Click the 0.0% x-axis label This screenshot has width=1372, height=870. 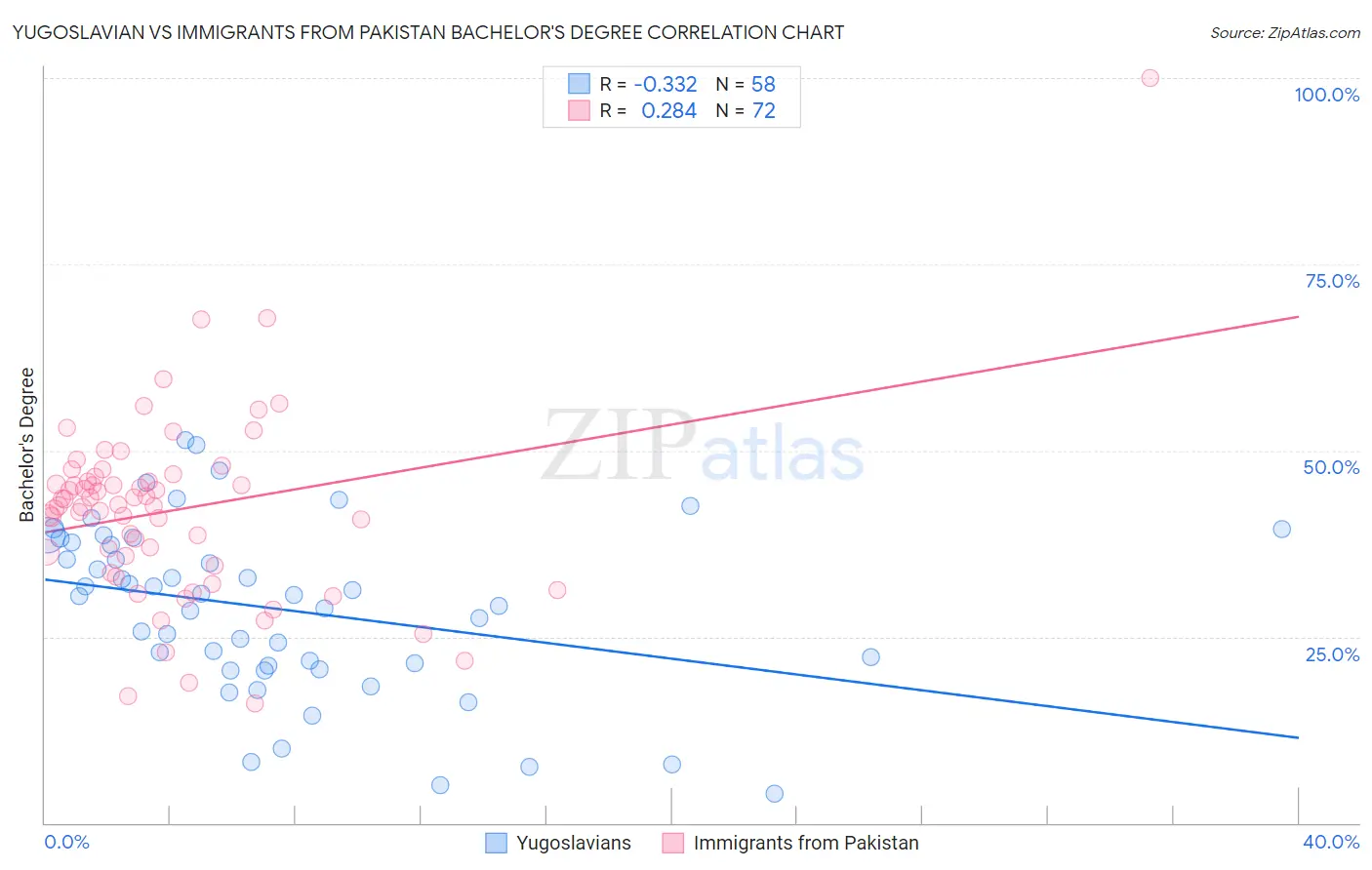(67, 843)
